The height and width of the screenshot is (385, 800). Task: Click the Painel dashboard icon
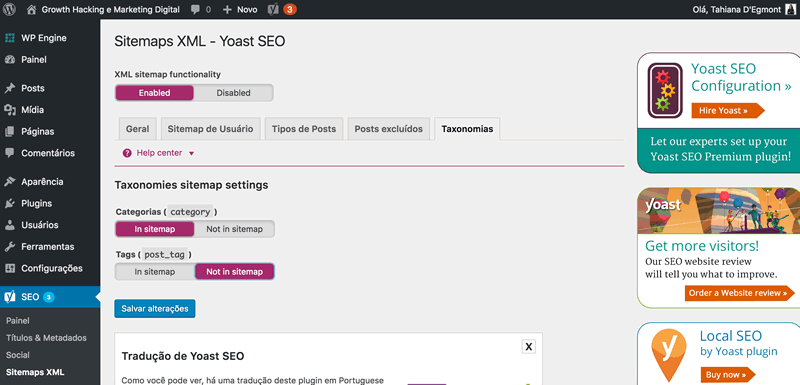(9, 60)
